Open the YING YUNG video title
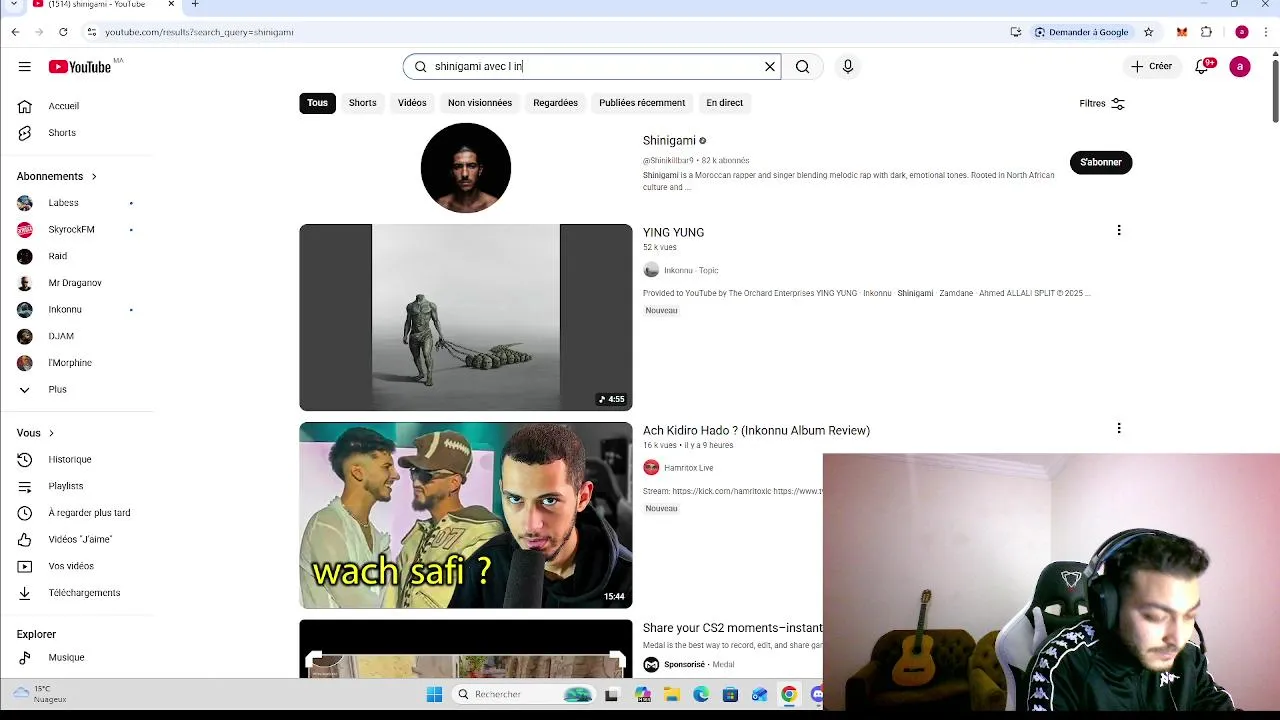The height and width of the screenshot is (720, 1280). (x=673, y=232)
